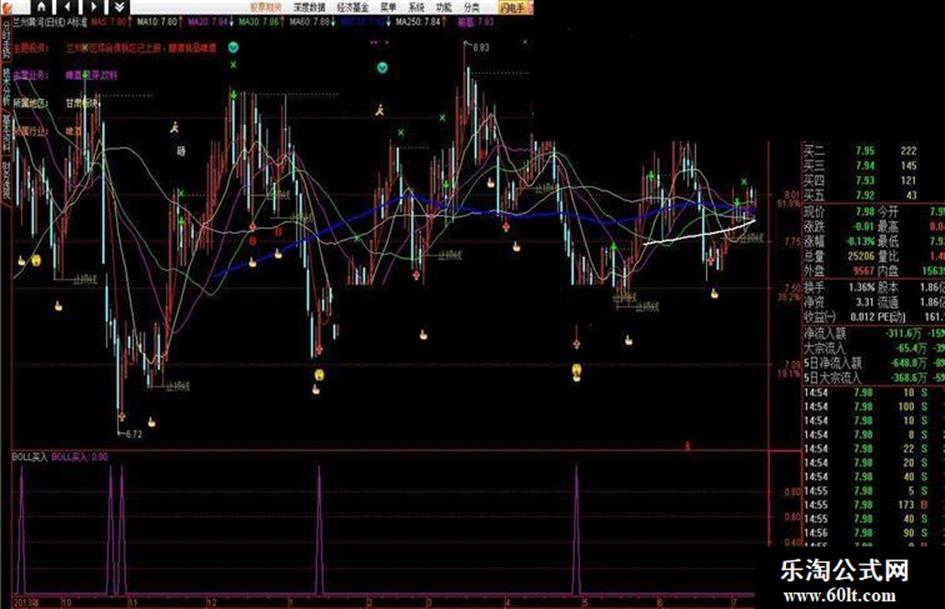Click the MA250 moving-average legend label
945x609 pixels.
[x=417, y=22]
